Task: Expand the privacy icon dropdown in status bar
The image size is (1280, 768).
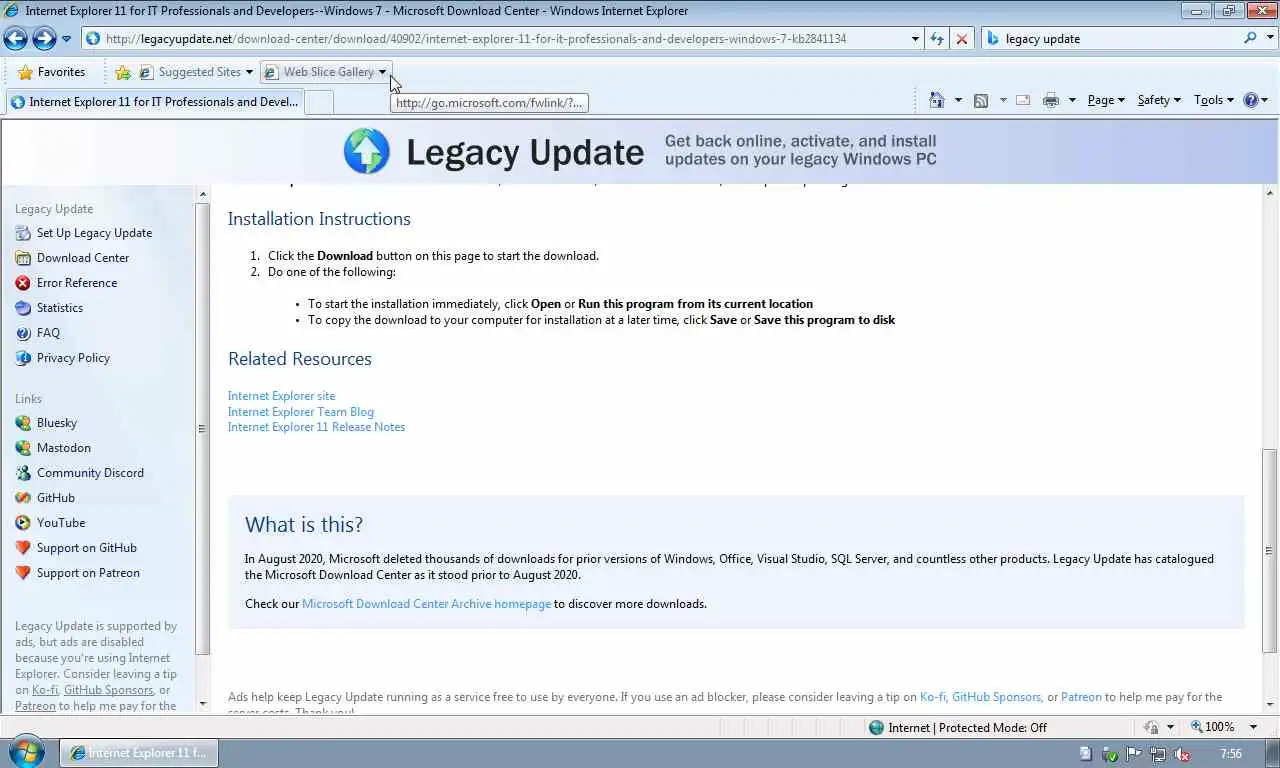Action: (x=1169, y=727)
